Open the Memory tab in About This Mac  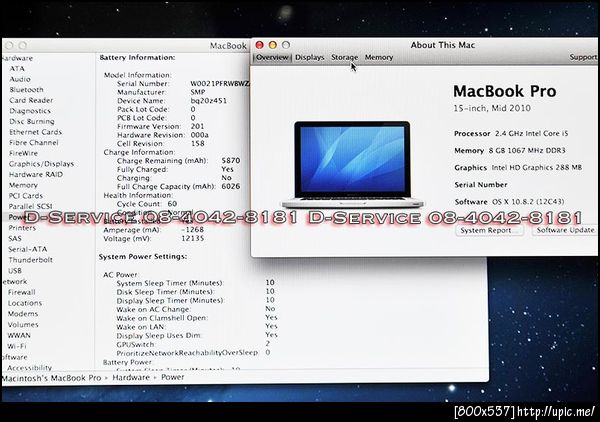pyautogui.click(x=379, y=57)
